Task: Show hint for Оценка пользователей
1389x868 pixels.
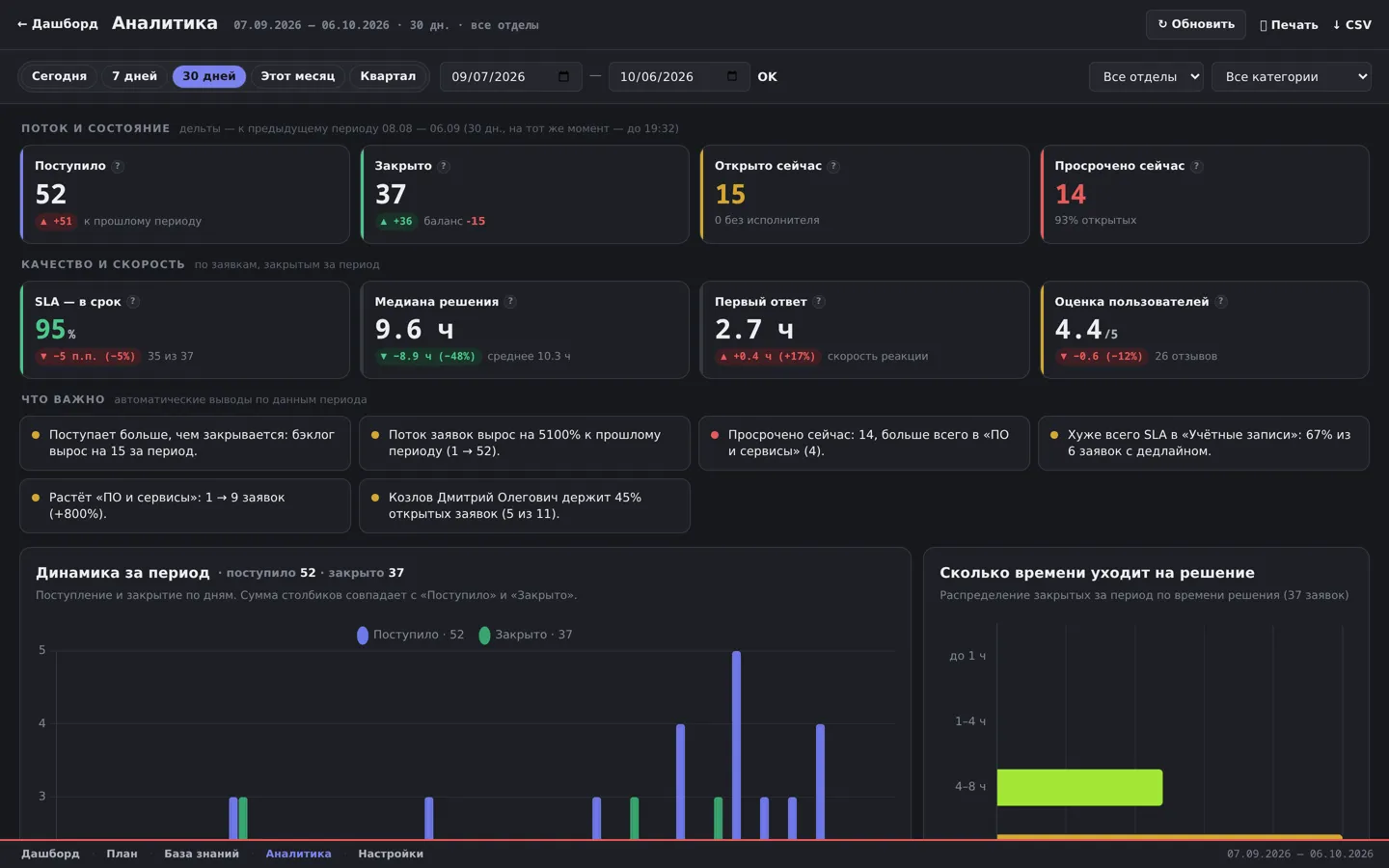Action: [1220, 302]
